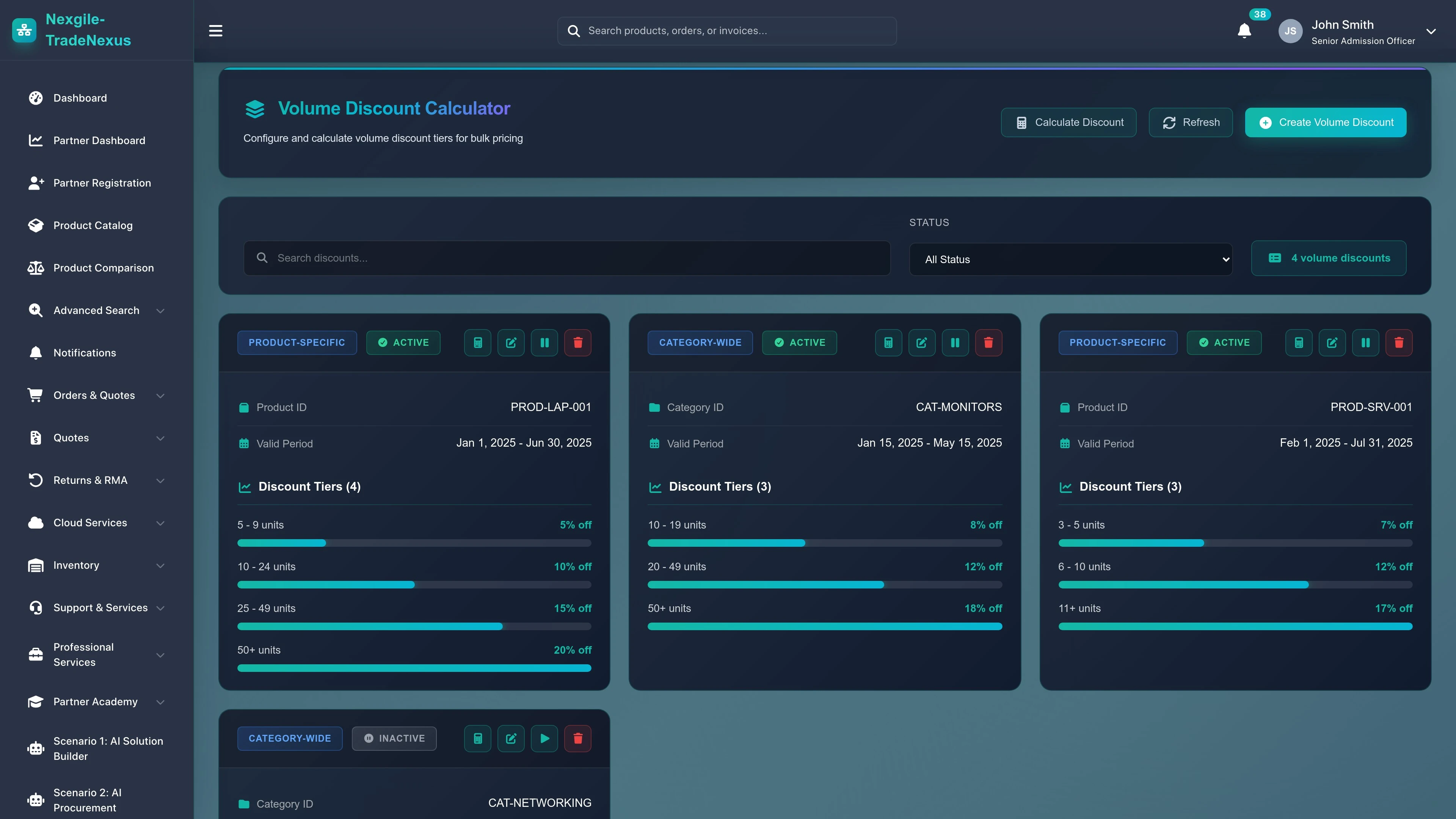The image size is (1456, 819).
Task: Pause the CAT-MONITORS volume discount
Action: pyautogui.click(x=955, y=342)
